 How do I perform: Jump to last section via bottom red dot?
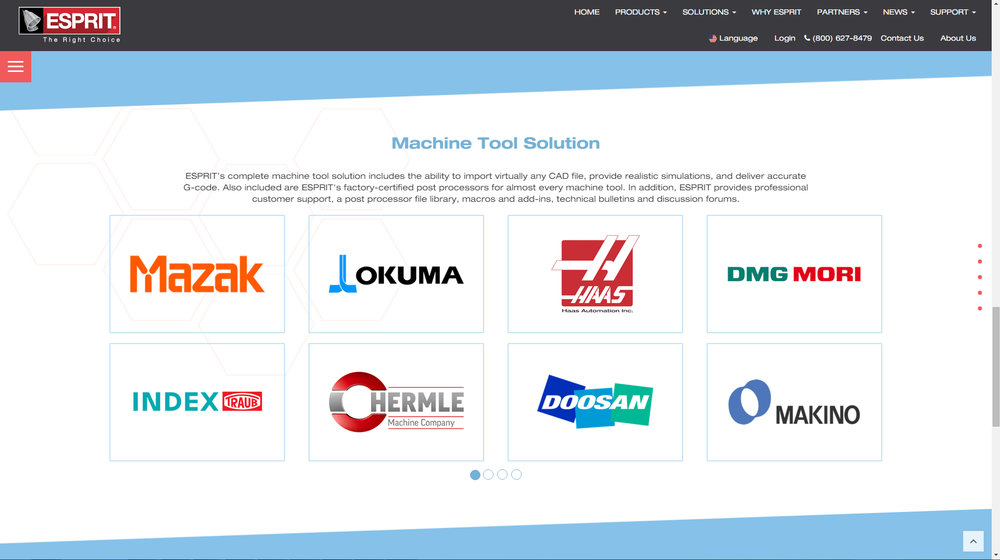980,309
